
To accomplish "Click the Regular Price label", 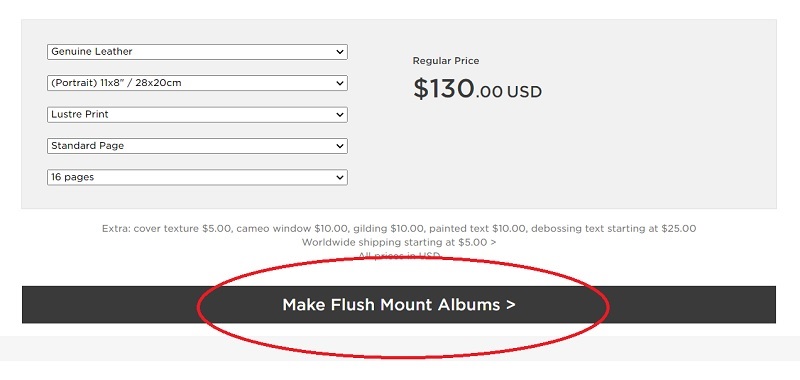I will [446, 61].
